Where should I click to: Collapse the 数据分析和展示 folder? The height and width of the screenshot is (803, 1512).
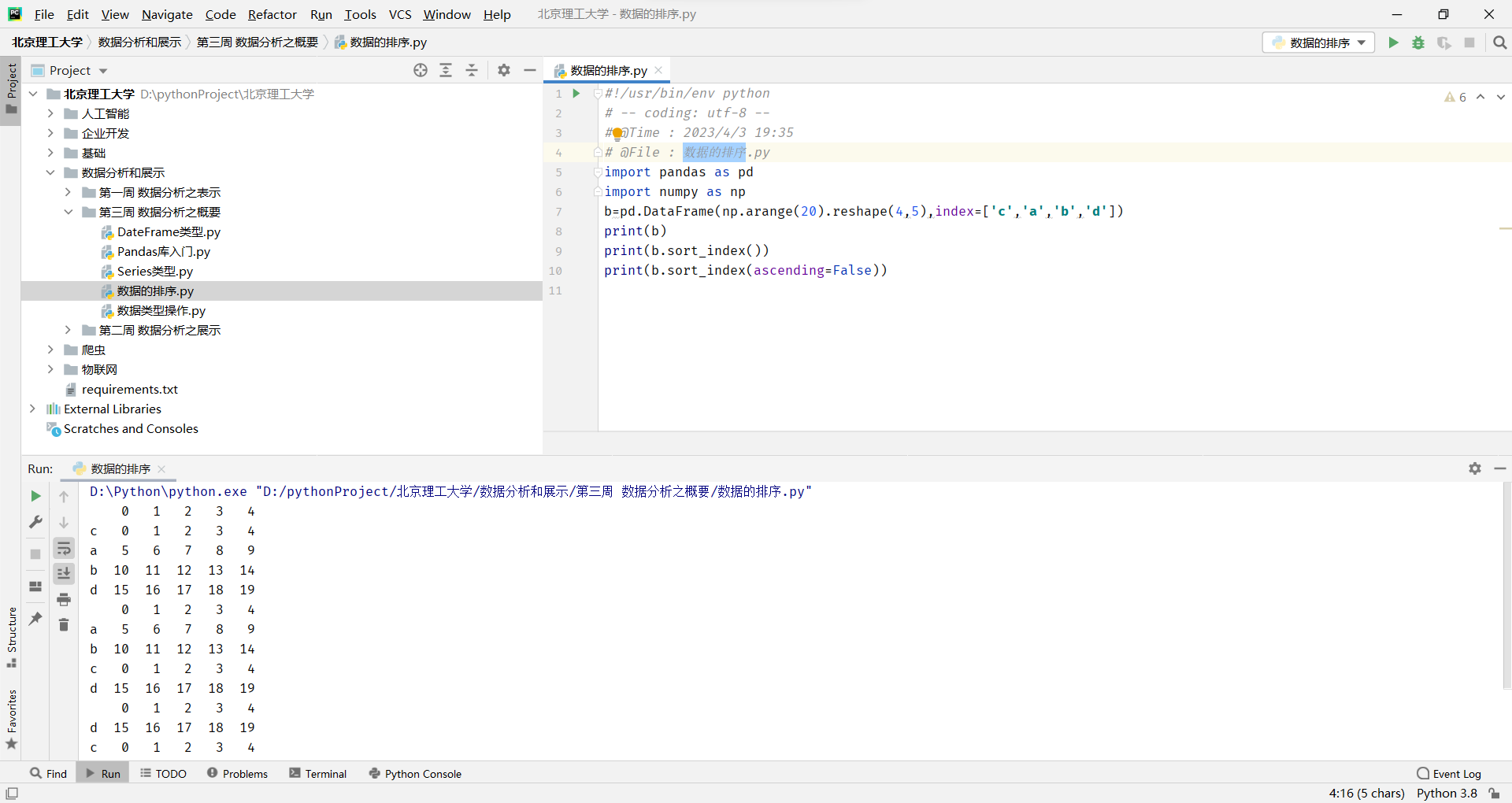pos(50,172)
